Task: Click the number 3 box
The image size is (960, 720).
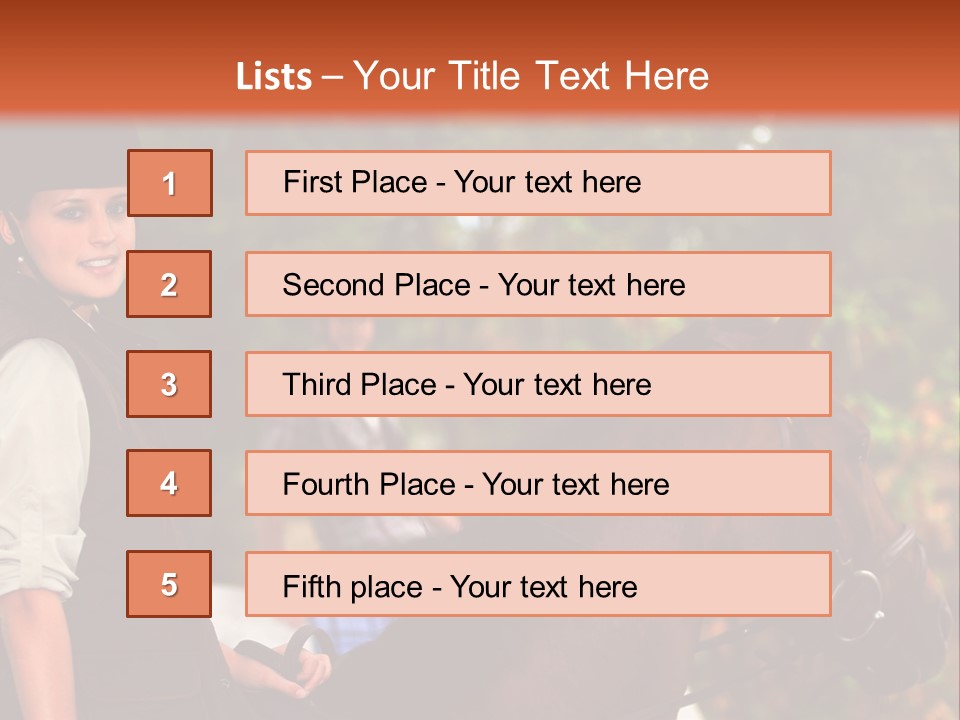Action: pos(169,384)
